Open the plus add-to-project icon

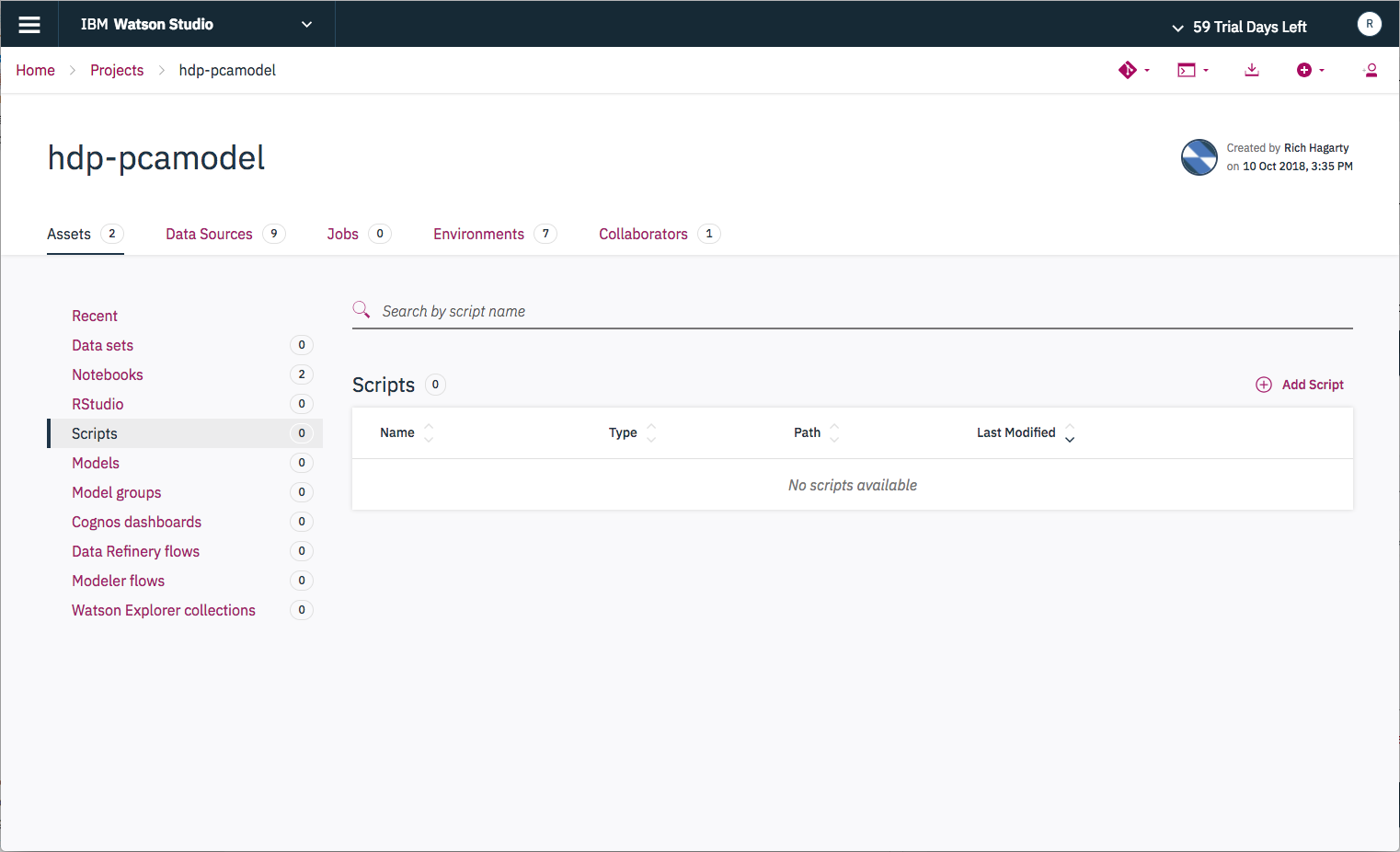(x=1303, y=70)
